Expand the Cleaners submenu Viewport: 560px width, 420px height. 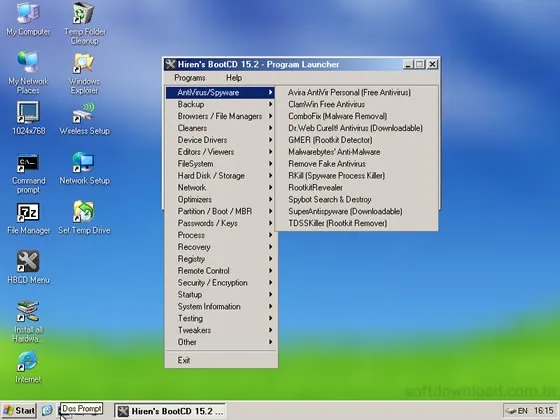pos(220,128)
